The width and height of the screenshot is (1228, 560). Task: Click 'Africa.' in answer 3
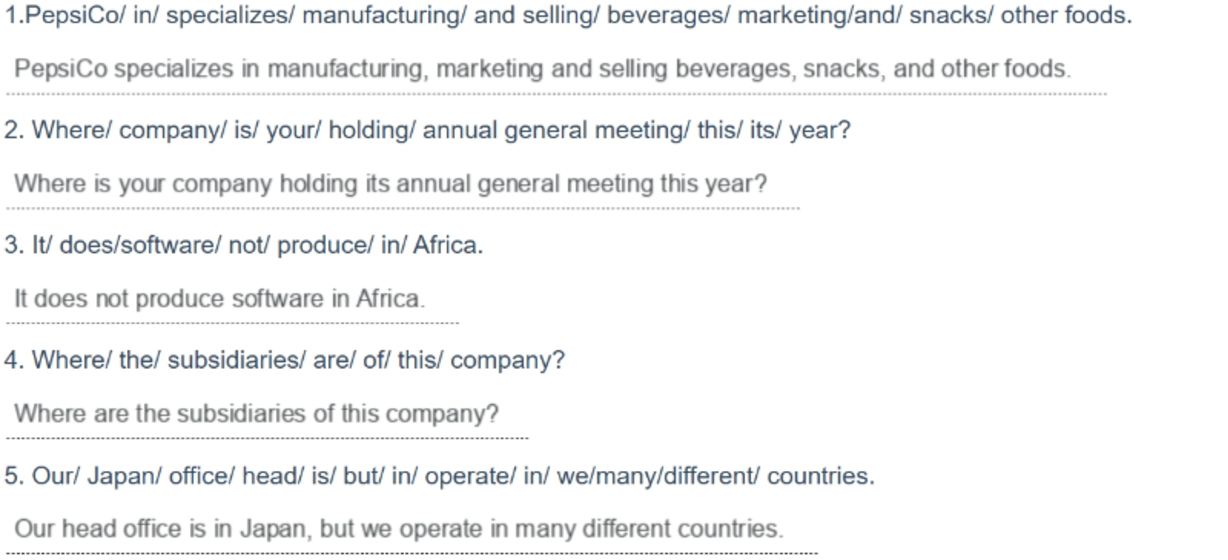(x=391, y=299)
